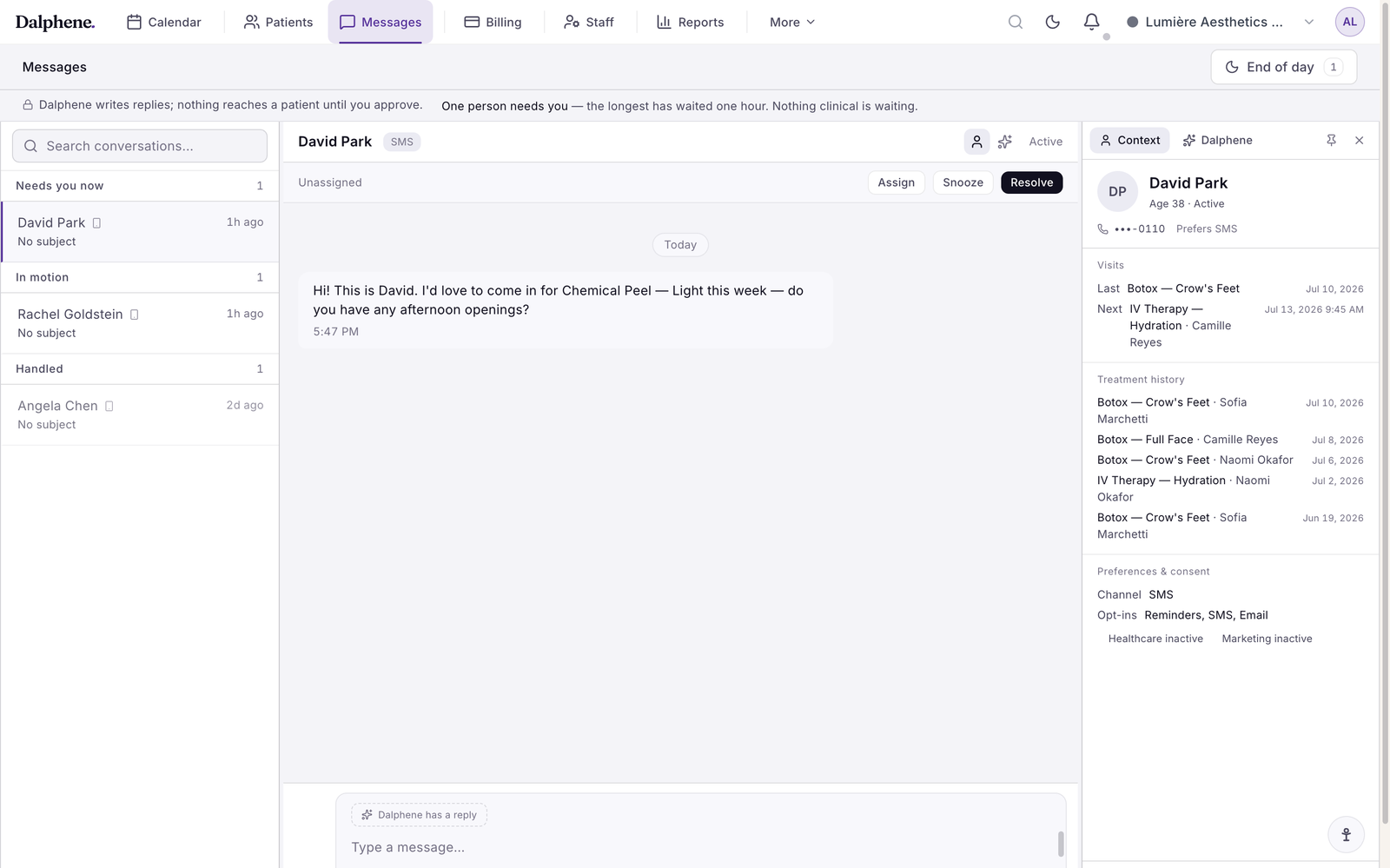Open the Staff tab
Viewport: 1390px width, 868px height.
pos(589,22)
